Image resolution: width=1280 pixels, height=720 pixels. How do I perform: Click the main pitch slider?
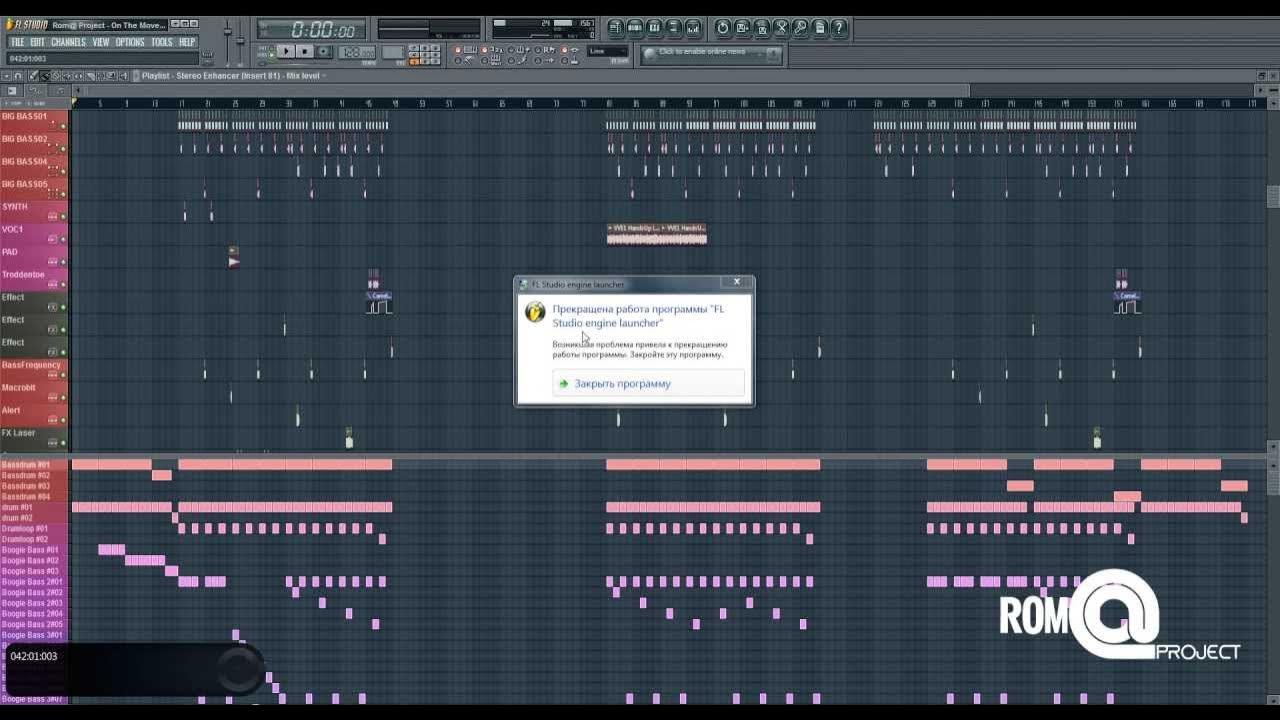pyautogui.click(x=241, y=40)
